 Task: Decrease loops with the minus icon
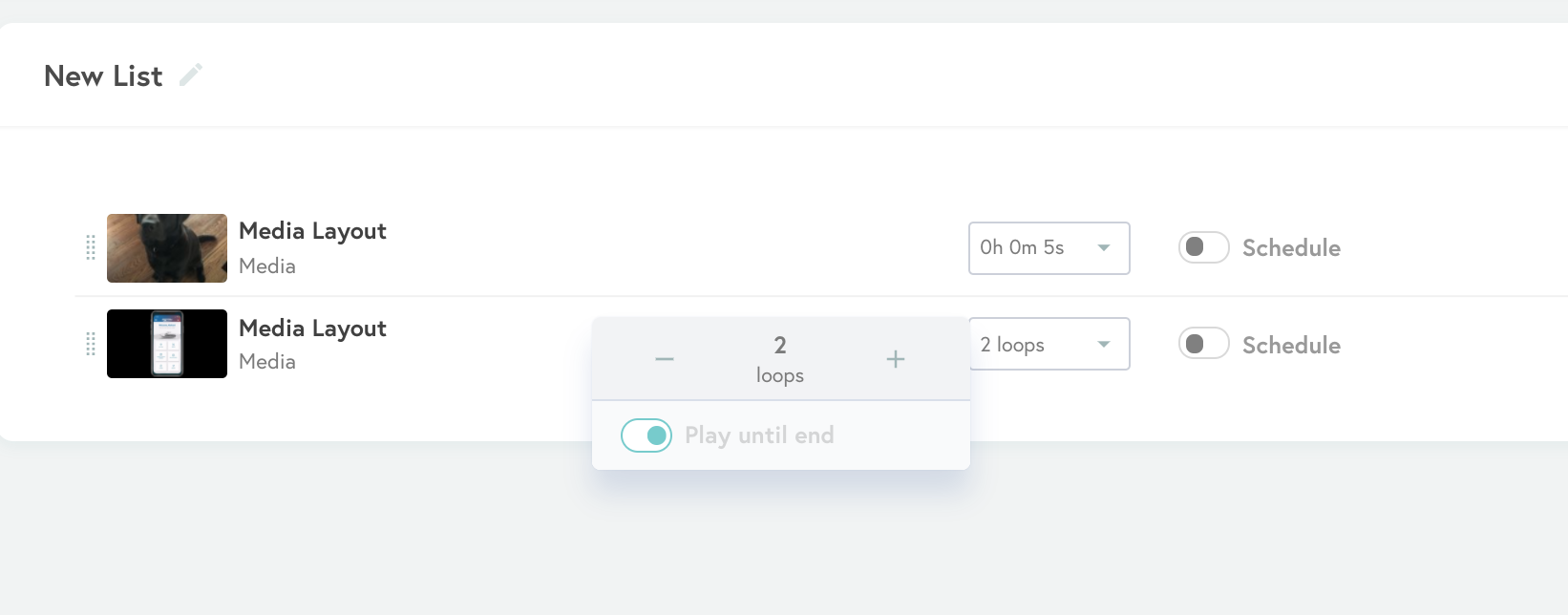pos(665,359)
